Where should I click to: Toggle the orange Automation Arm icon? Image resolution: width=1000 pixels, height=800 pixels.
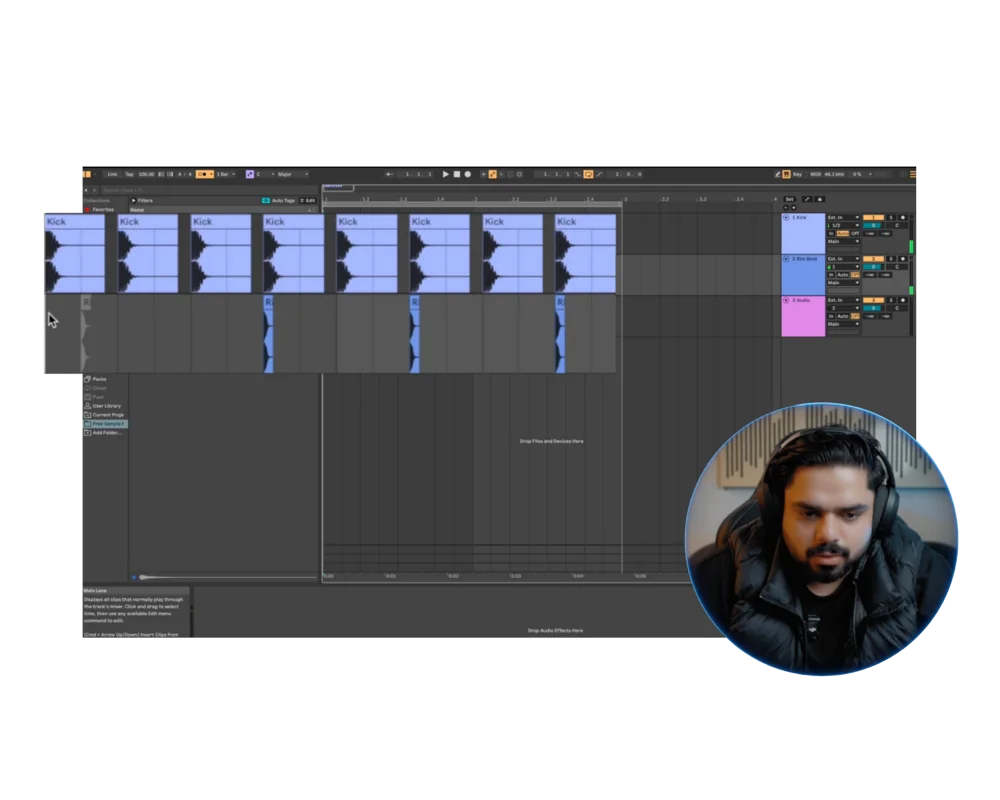click(492, 174)
